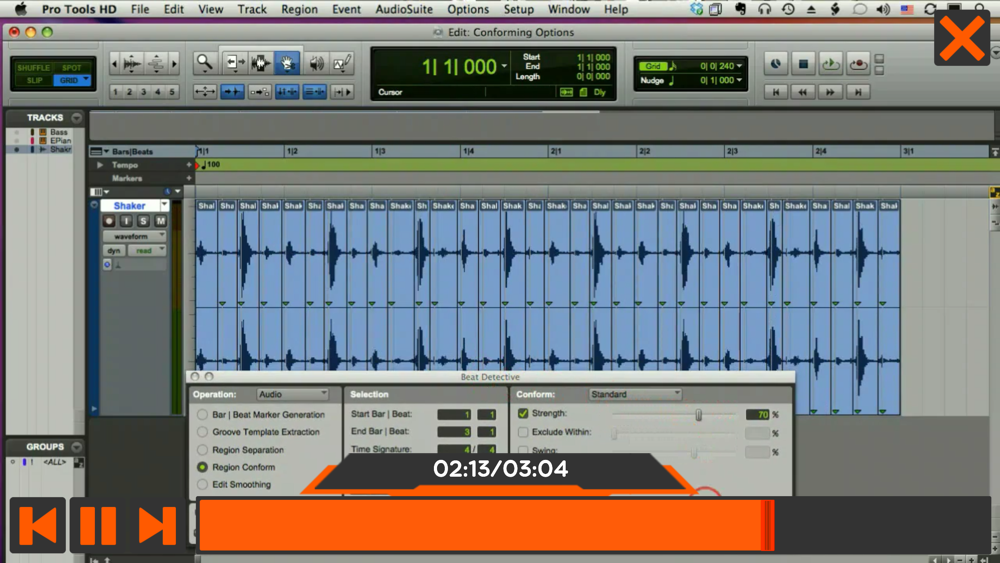
Task: Adjust the Exclude Within slider
Action: pos(614,434)
